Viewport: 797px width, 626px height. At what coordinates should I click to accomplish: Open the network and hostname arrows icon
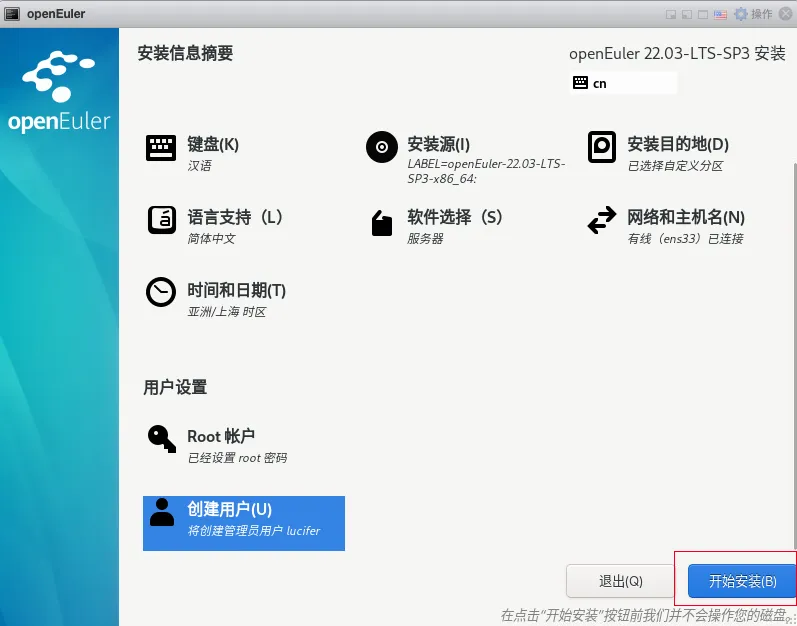pyautogui.click(x=602, y=220)
